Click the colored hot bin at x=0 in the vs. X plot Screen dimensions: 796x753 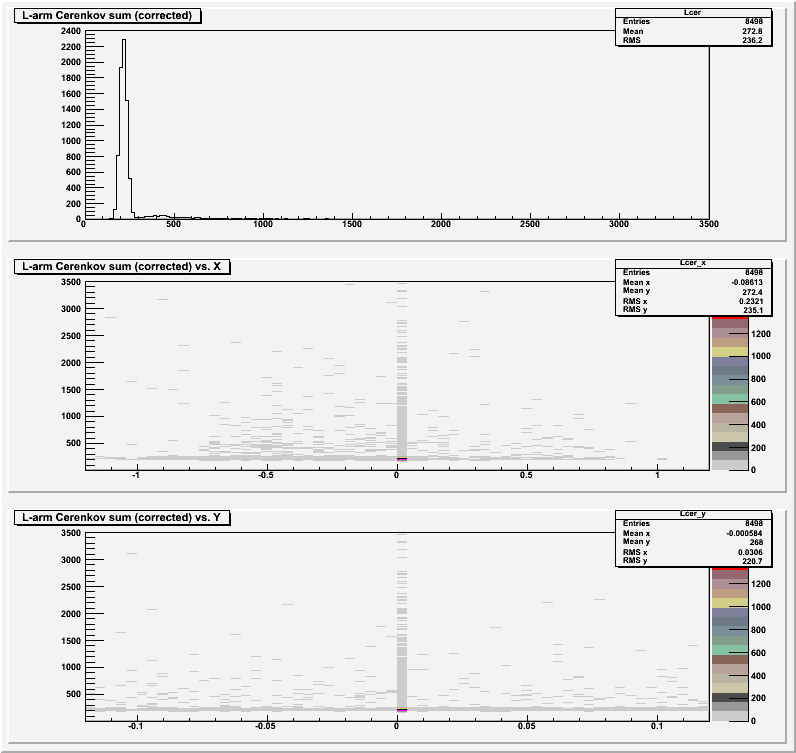402,460
